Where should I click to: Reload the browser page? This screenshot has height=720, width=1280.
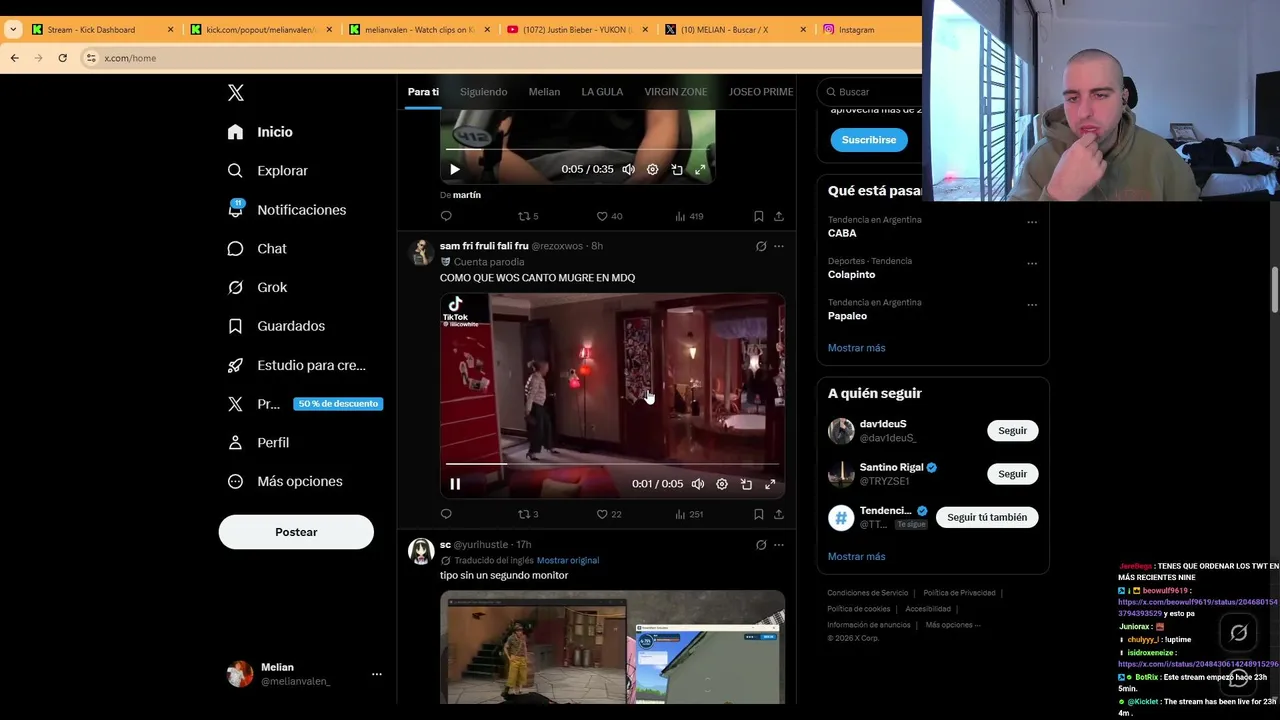[x=62, y=58]
